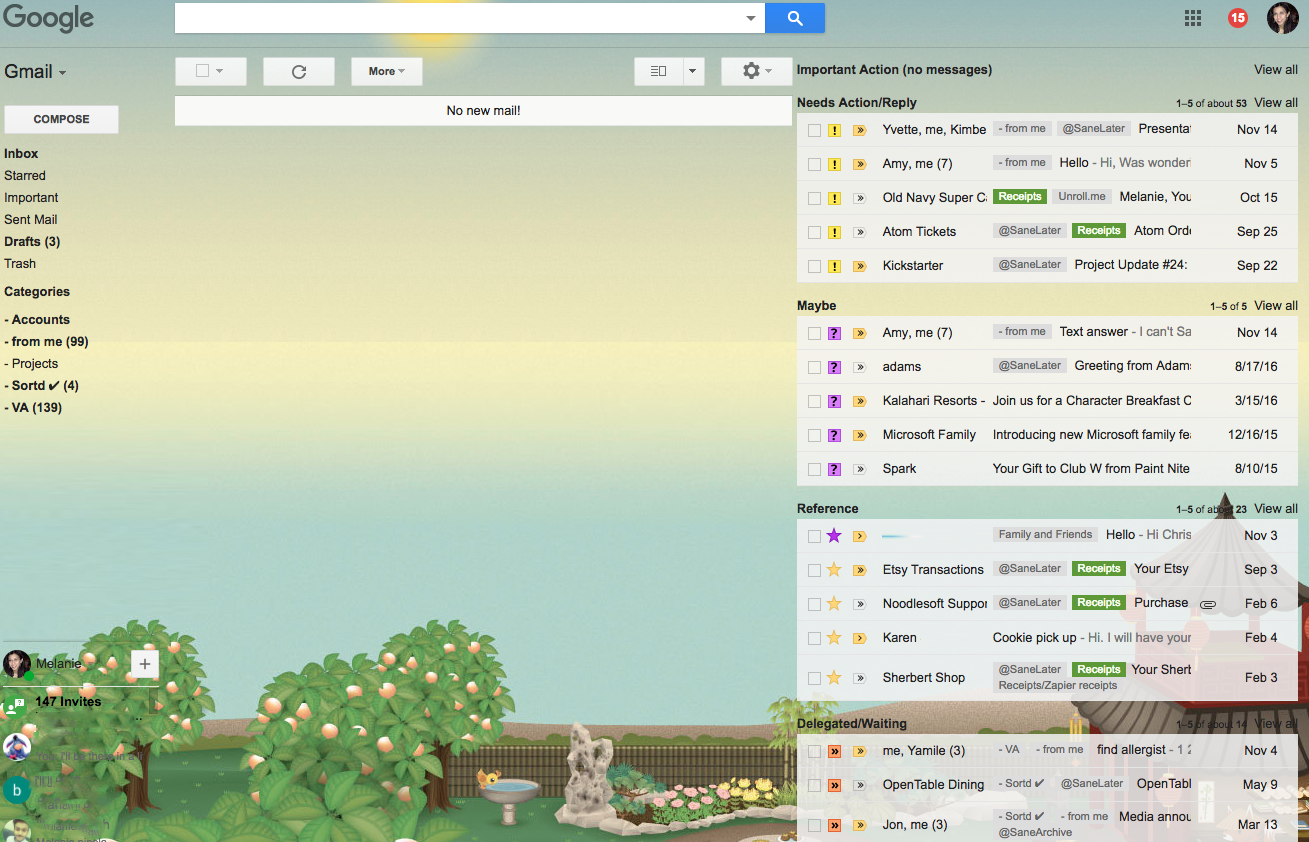Tick the Noodlesoft Support email checkbox

coord(814,604)
